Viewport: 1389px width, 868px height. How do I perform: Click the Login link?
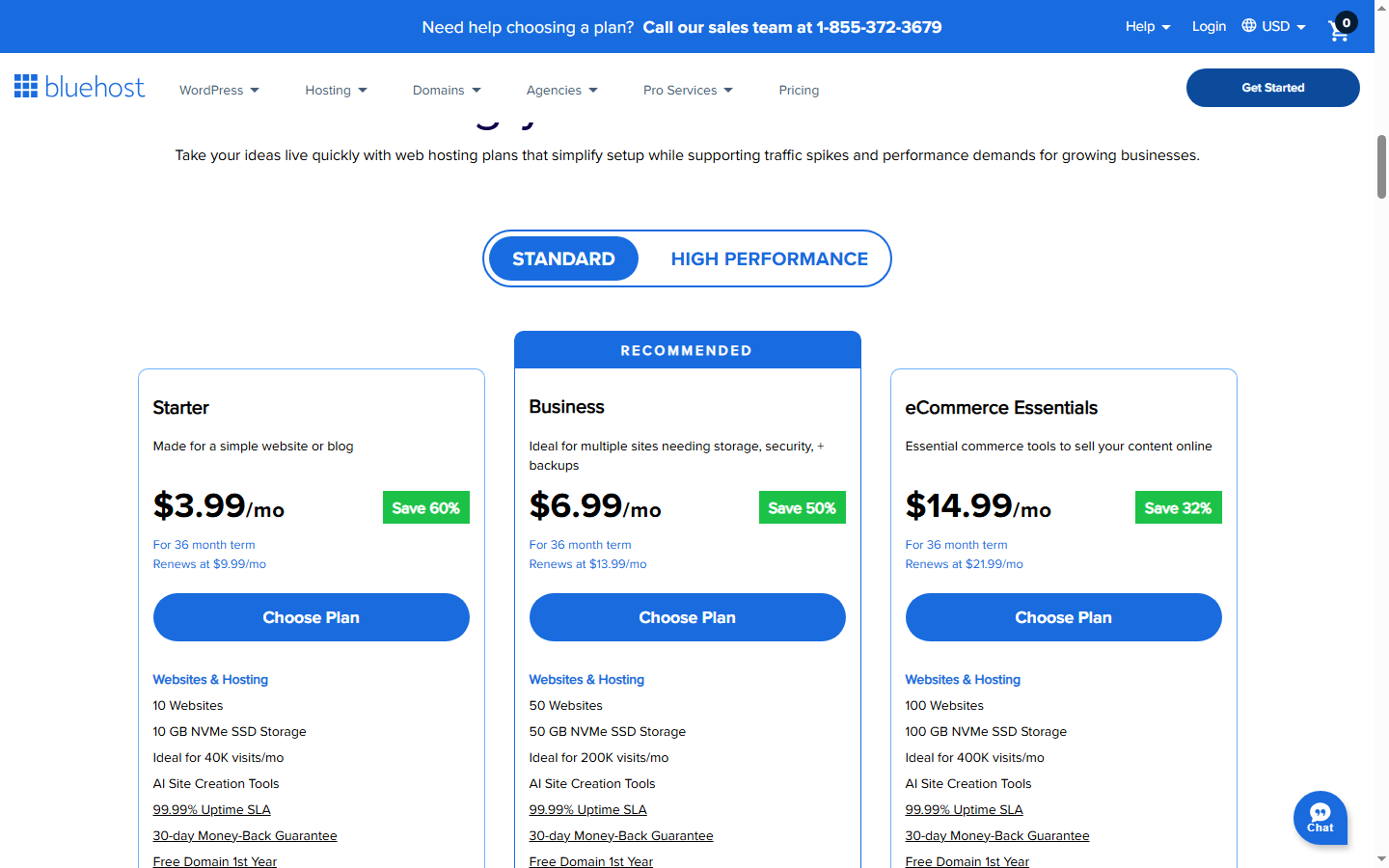coord(1209,26)
